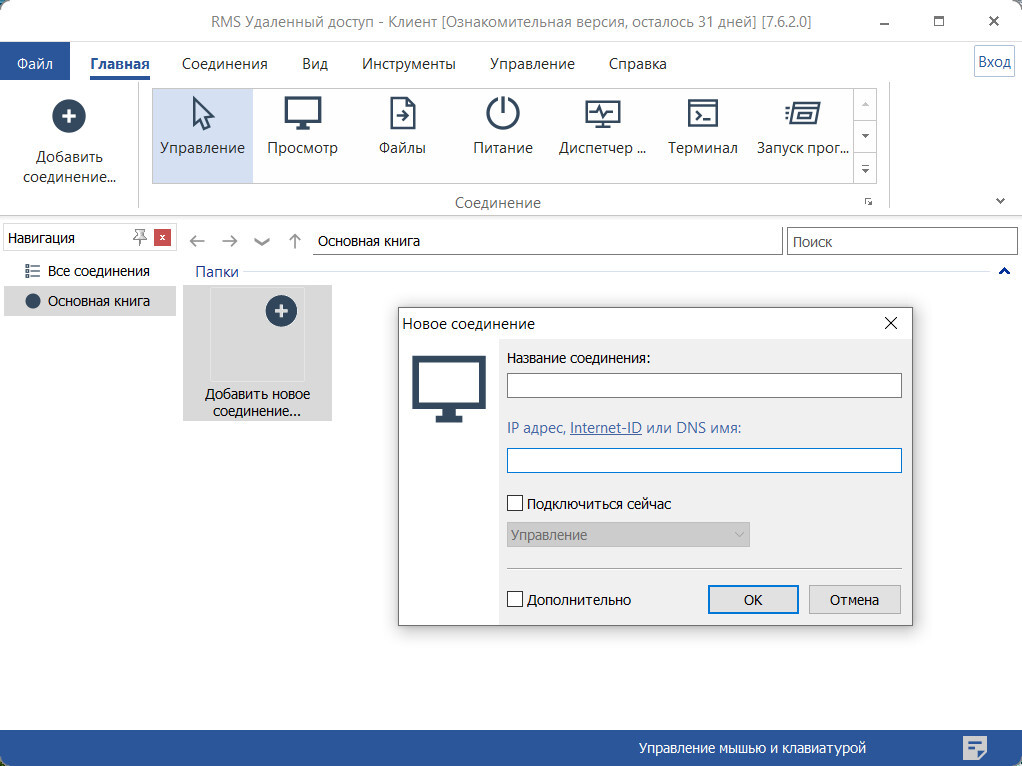The height and width of the screenshot is (766, 1022).
Task: Select Все соединения in navigation
Action: 90,271
